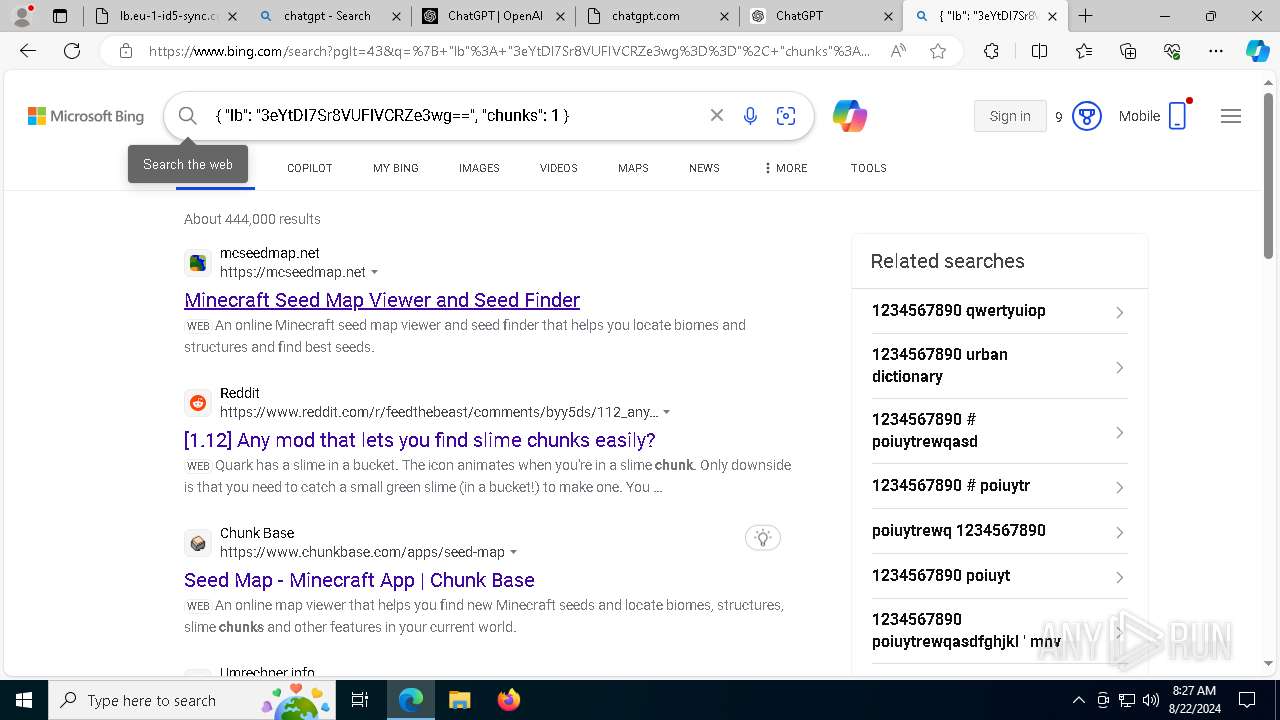This screenshot has width=1280, height=720.
Task: Open the Extensions puzzle icon
Action: (991, 51)
